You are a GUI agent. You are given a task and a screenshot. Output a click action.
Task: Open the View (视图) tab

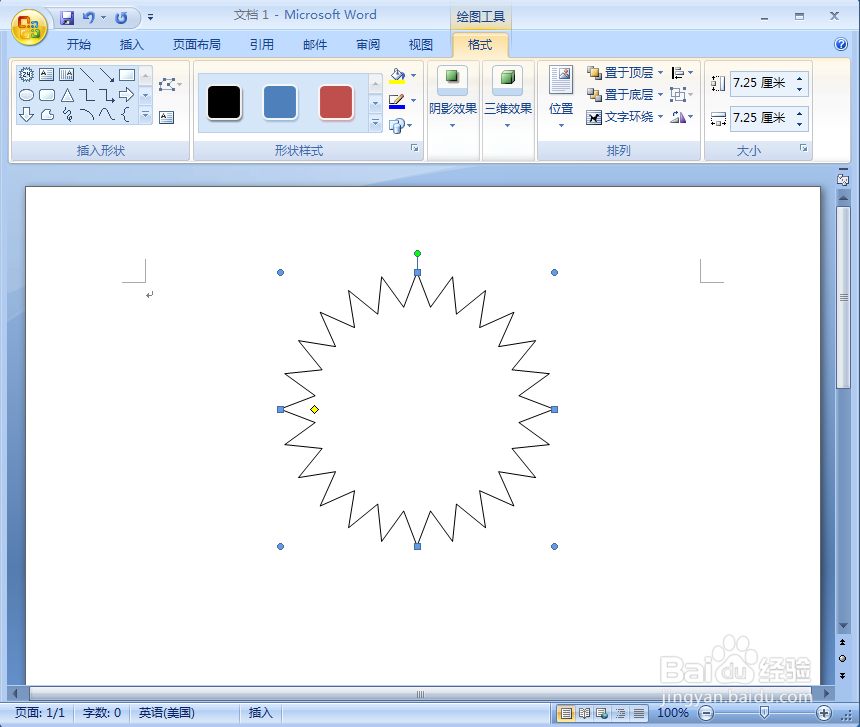(x=421, y=44)
